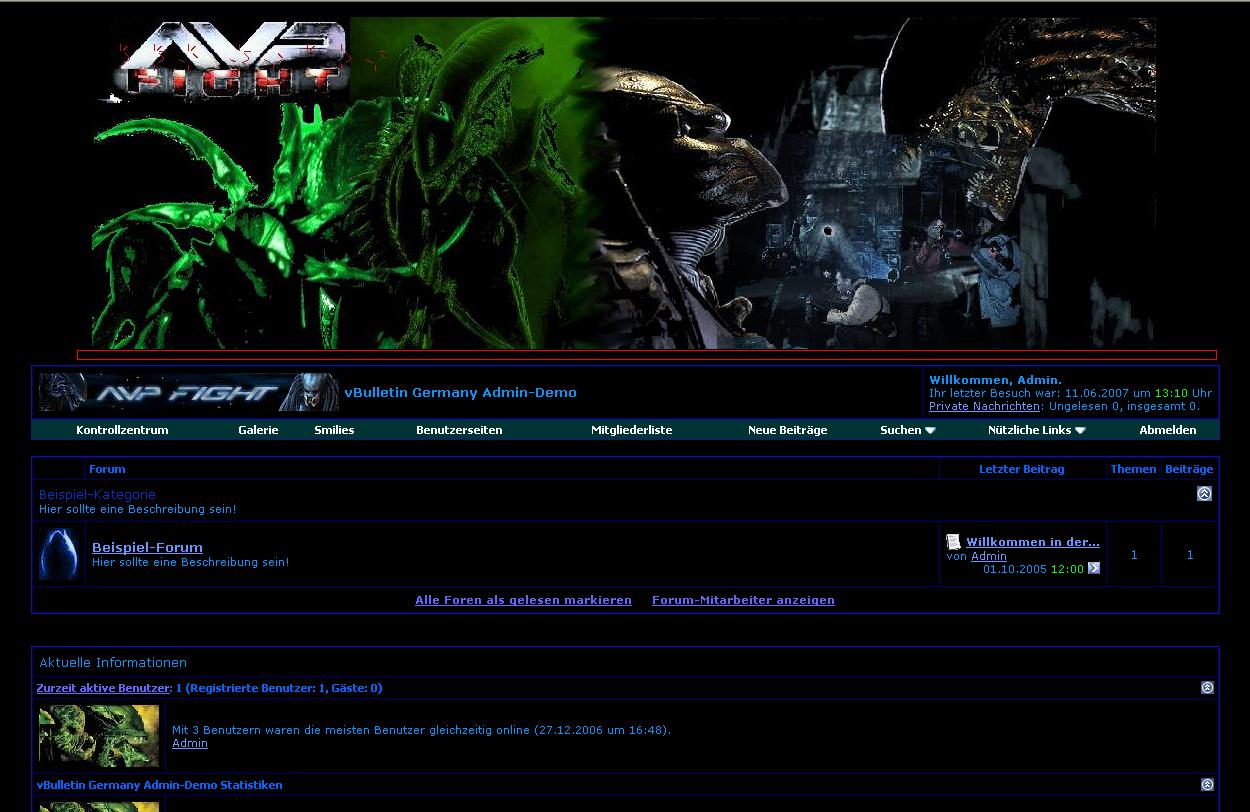Open the Zurzeit aktive Benutzer link
This screenshot has width=1250, height=812.
[103, 688]
